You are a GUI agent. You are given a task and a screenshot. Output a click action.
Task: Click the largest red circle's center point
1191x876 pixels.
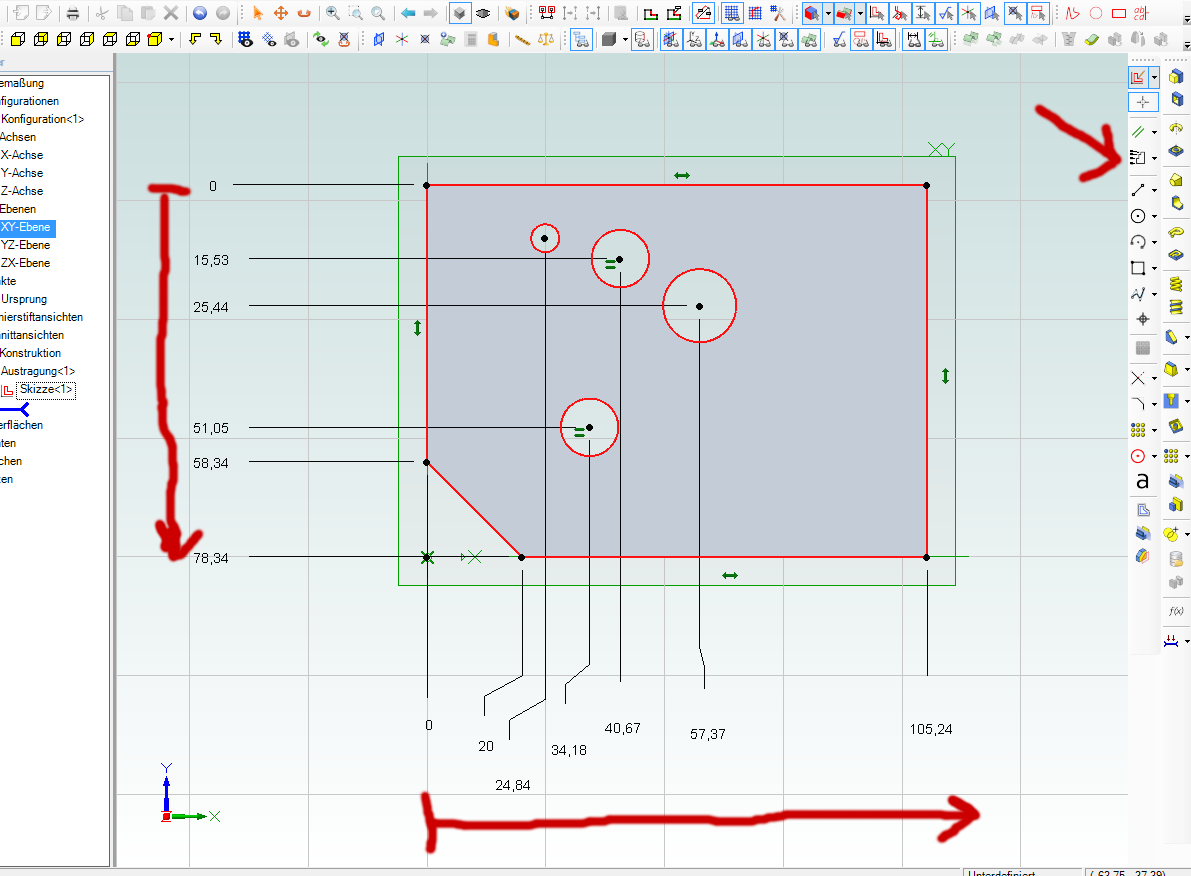click(700, 306)
